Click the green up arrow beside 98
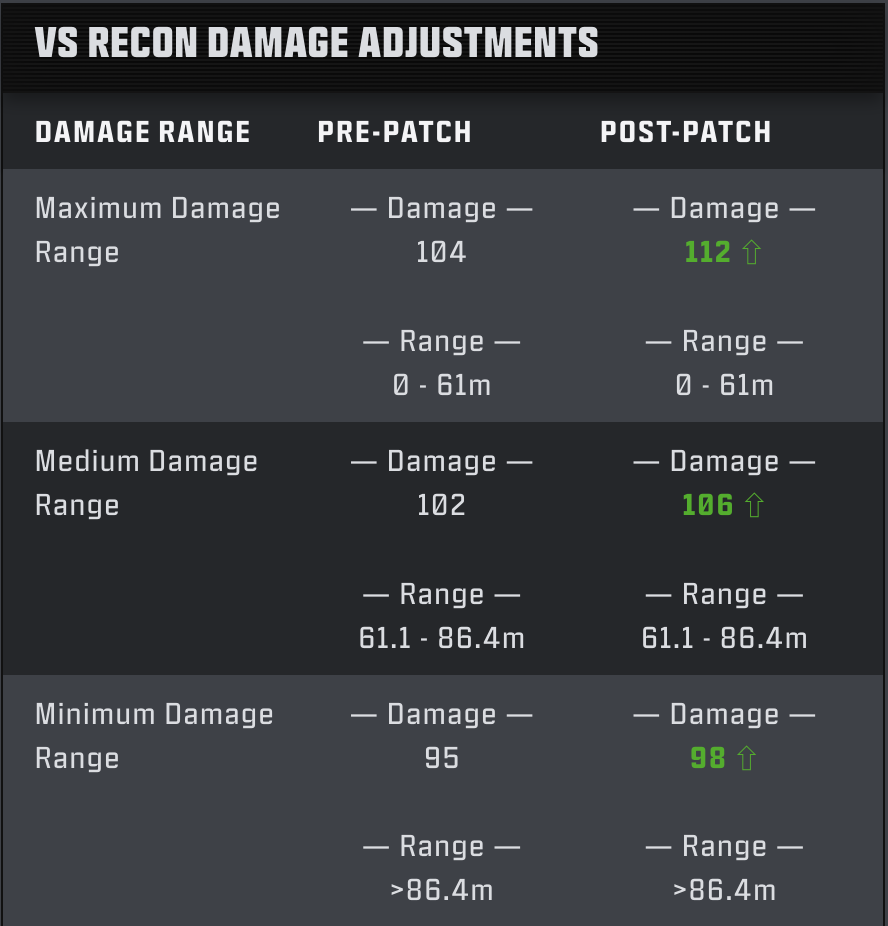 [x=746, y=759]
